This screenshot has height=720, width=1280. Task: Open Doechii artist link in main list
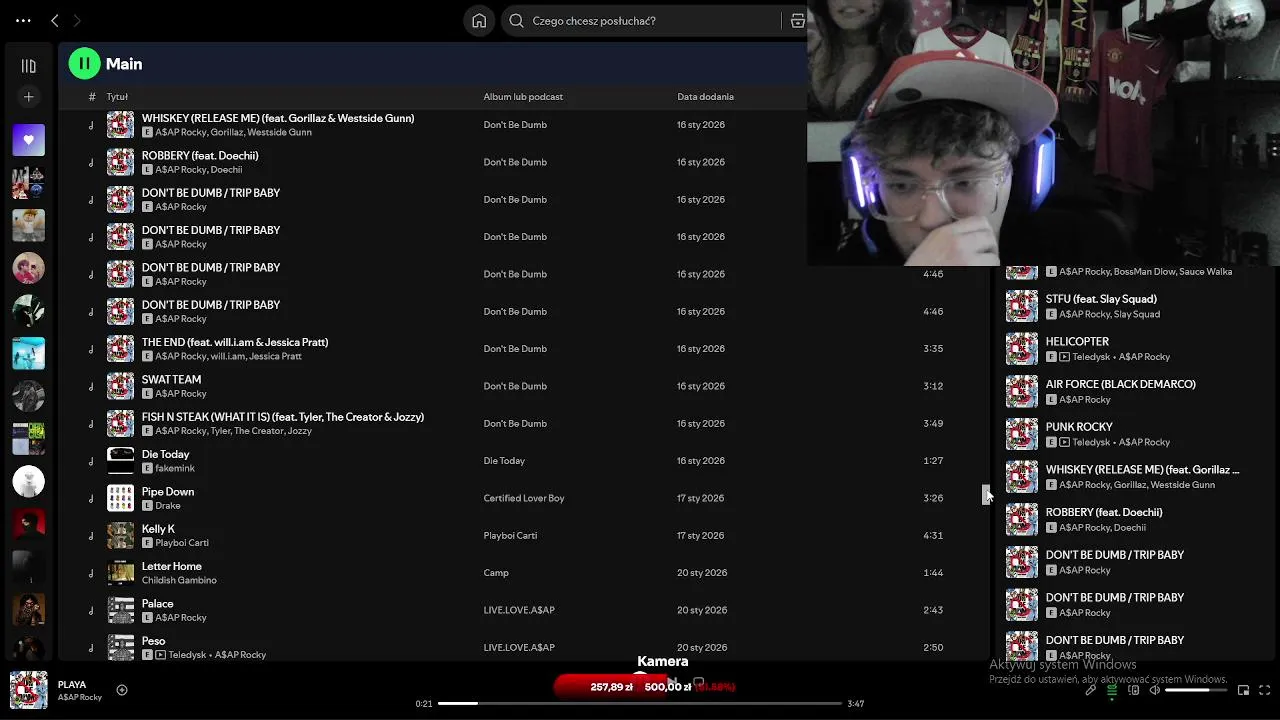click(226, 170)
